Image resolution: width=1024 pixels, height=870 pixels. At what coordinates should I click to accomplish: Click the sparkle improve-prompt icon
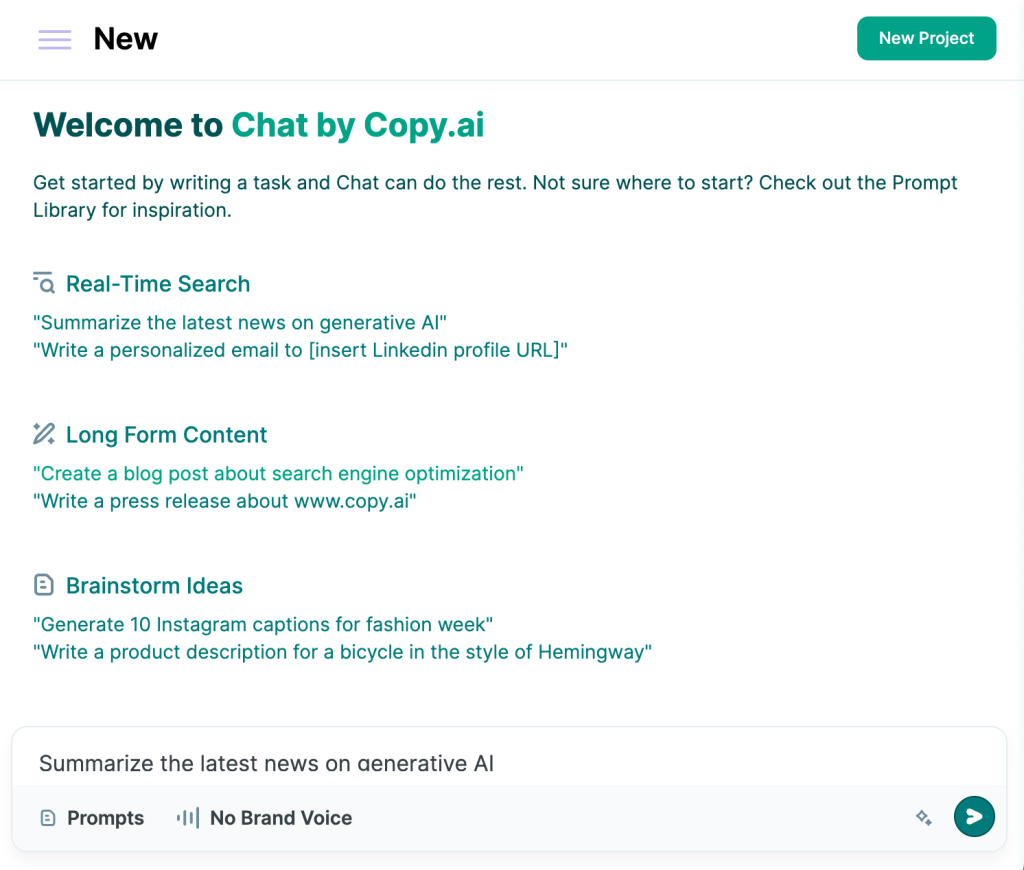(x=924, y=818)
